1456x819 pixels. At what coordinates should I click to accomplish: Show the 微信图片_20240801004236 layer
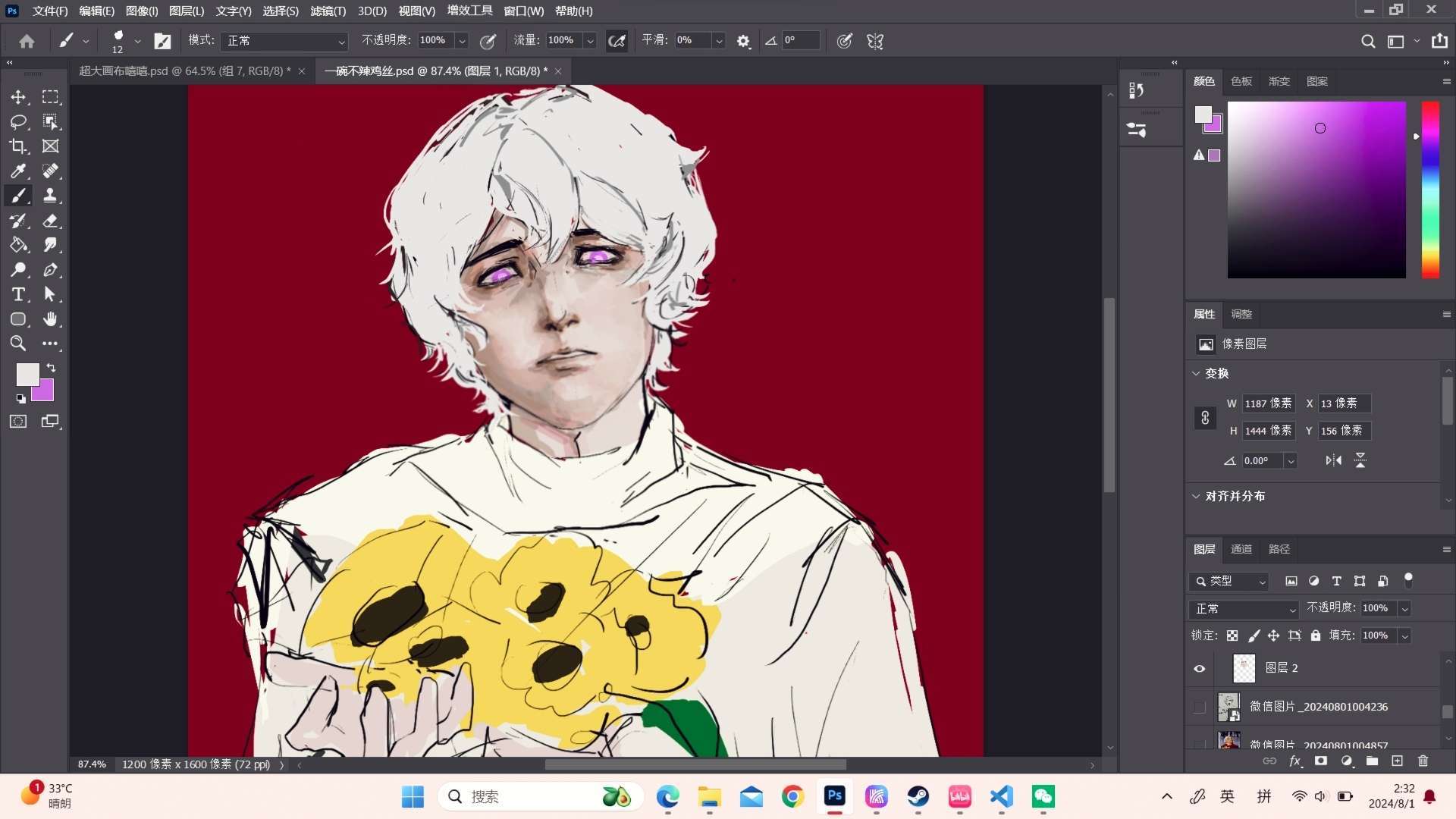point(1199,707)
